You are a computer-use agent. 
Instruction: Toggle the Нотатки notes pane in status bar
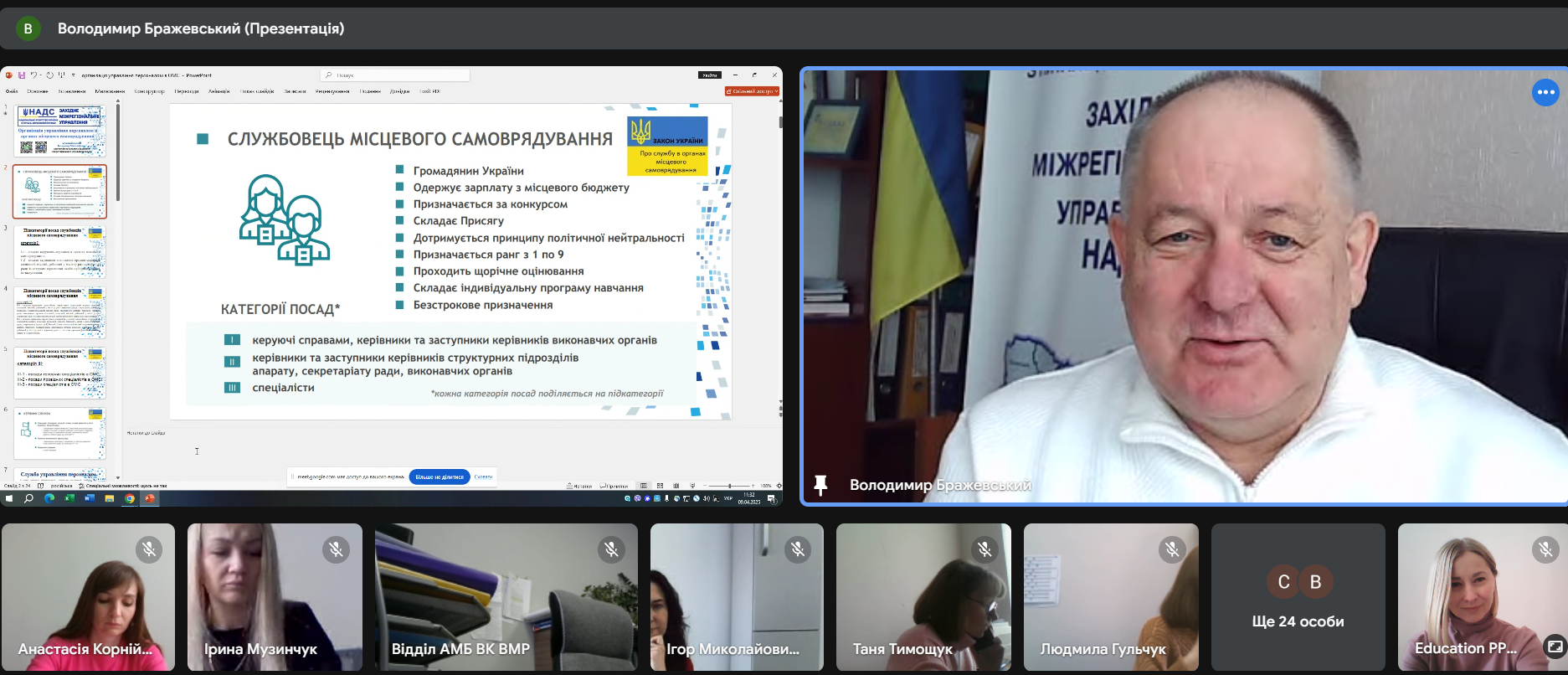pos(579,486)
